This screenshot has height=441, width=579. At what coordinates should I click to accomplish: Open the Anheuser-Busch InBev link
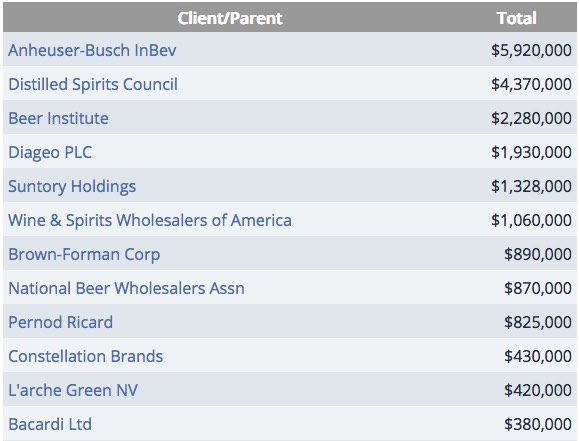[92, 50]
